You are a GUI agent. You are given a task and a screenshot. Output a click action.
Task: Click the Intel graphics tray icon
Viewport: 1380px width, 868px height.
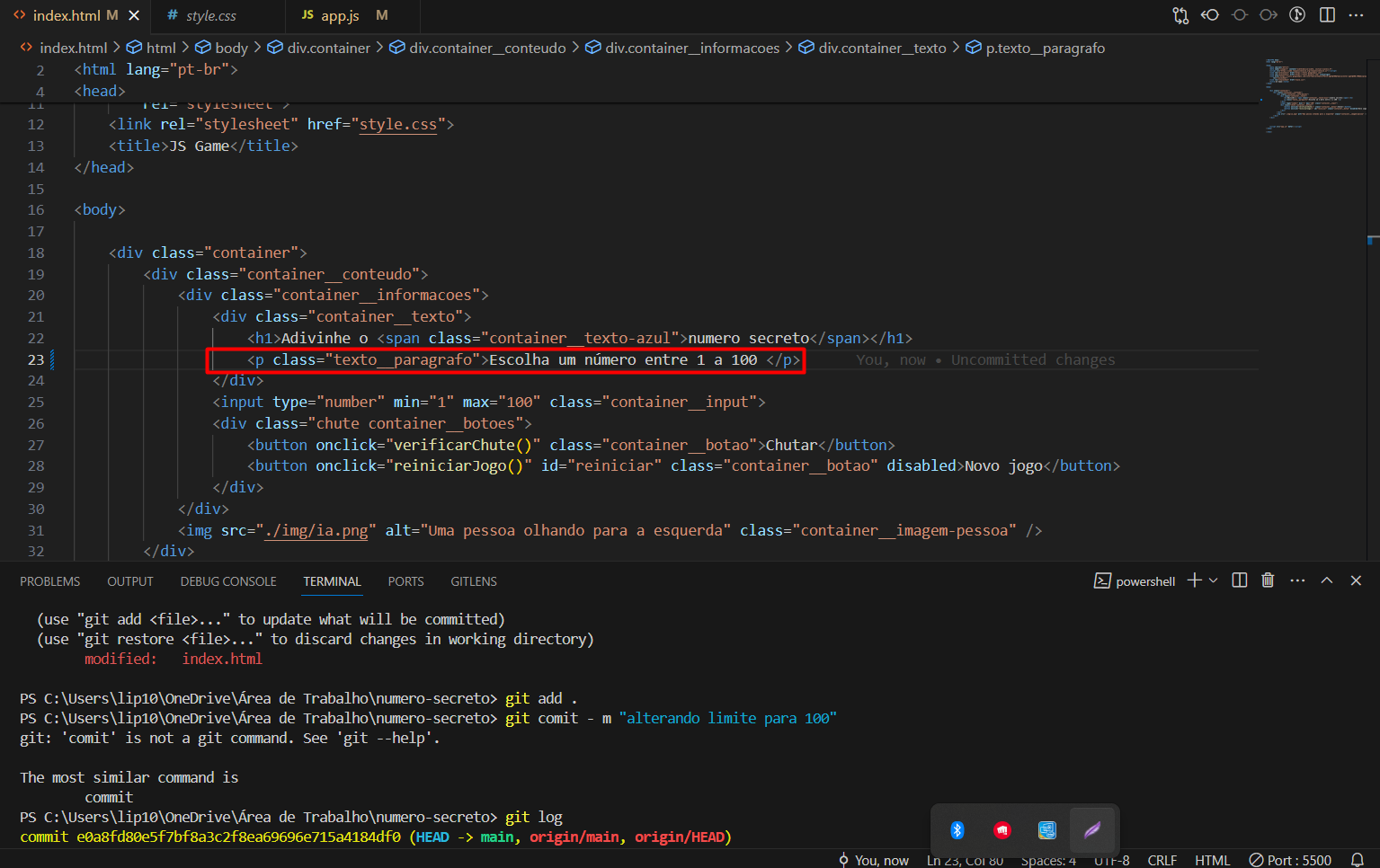click(x=1046, y=829)
